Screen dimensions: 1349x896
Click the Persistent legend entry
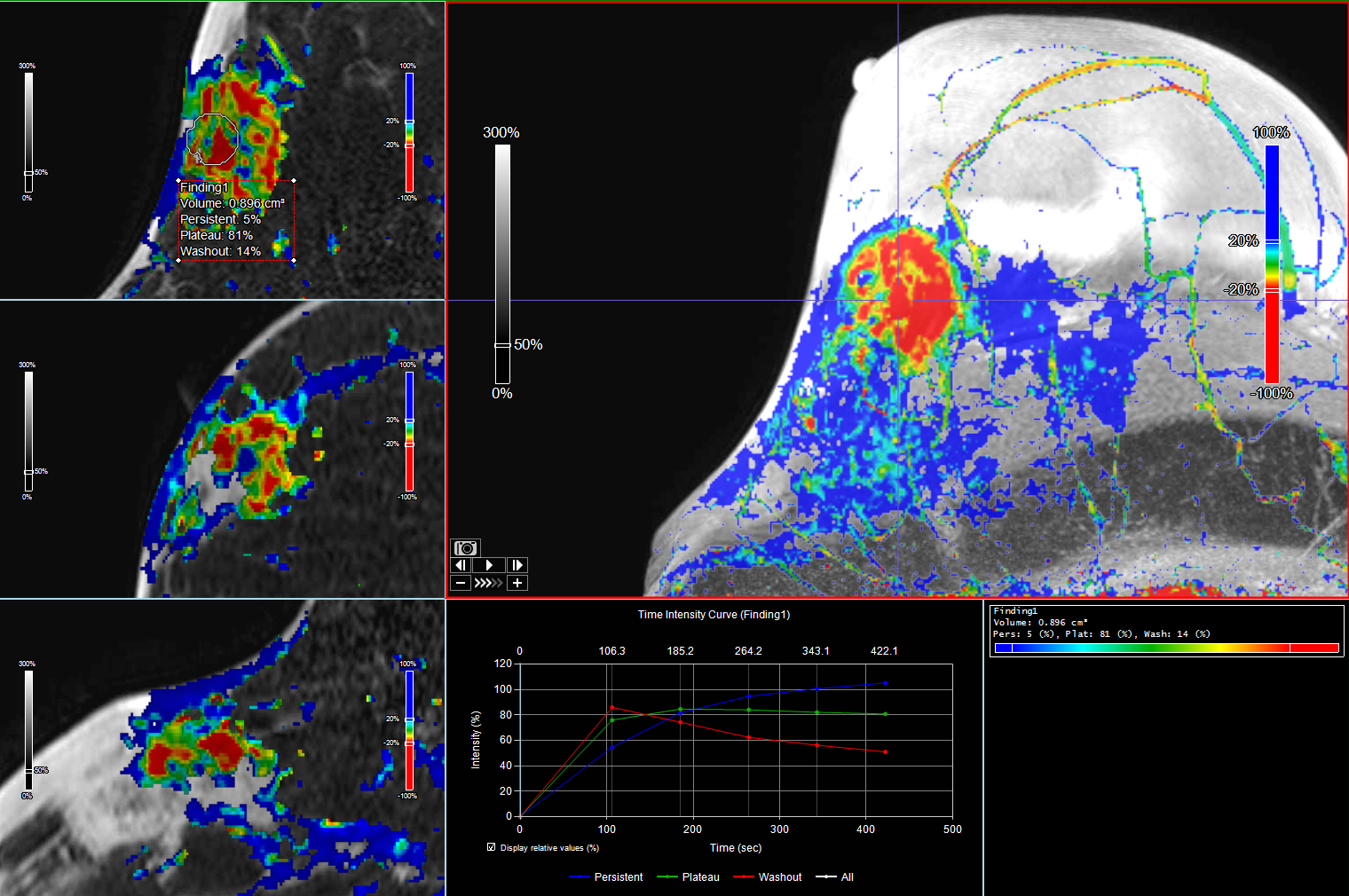click(606, 876)
